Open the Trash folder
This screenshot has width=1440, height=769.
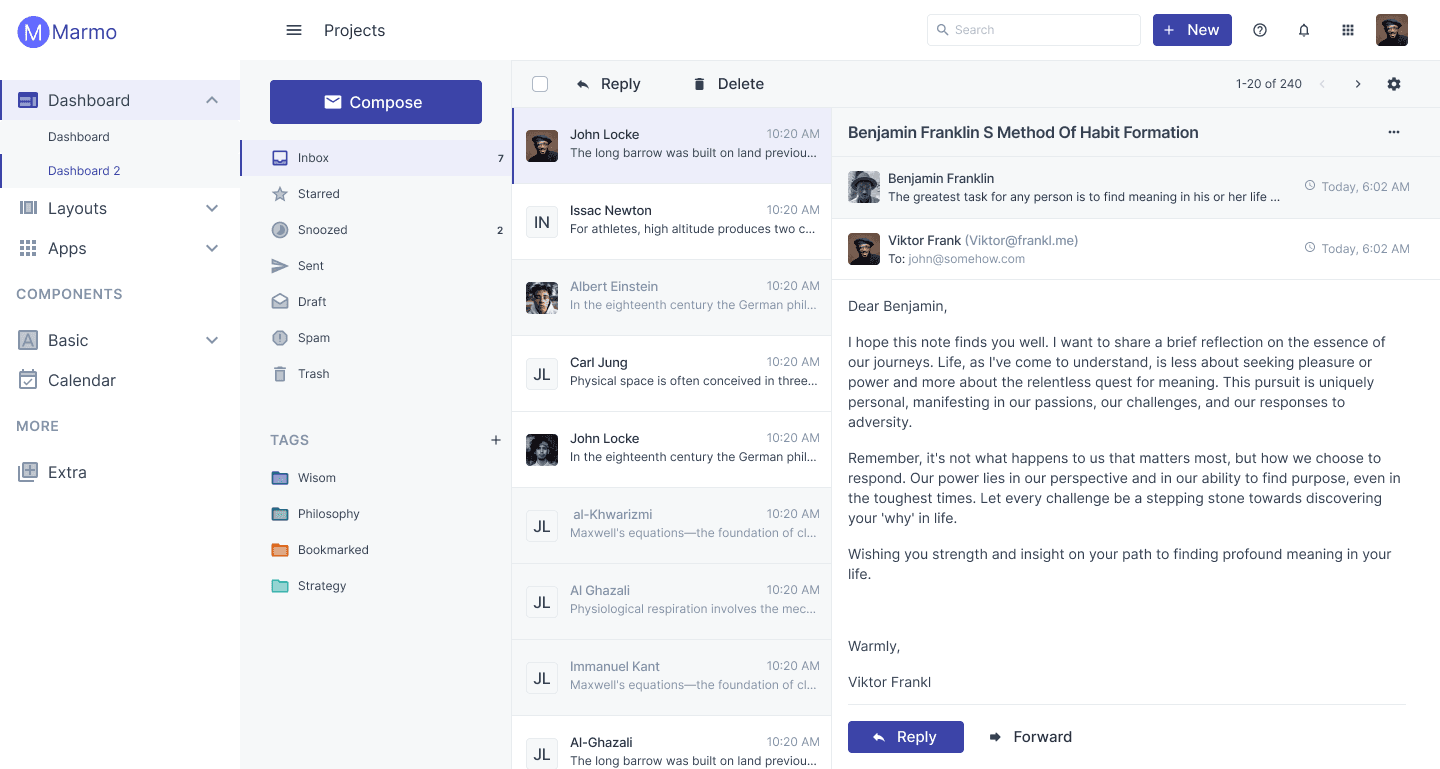[375, 374]
